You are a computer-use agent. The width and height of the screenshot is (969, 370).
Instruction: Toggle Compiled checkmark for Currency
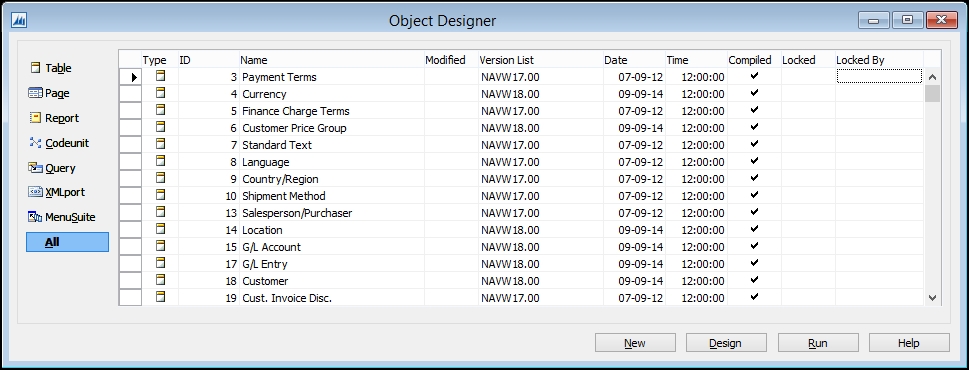pos(754,93)
